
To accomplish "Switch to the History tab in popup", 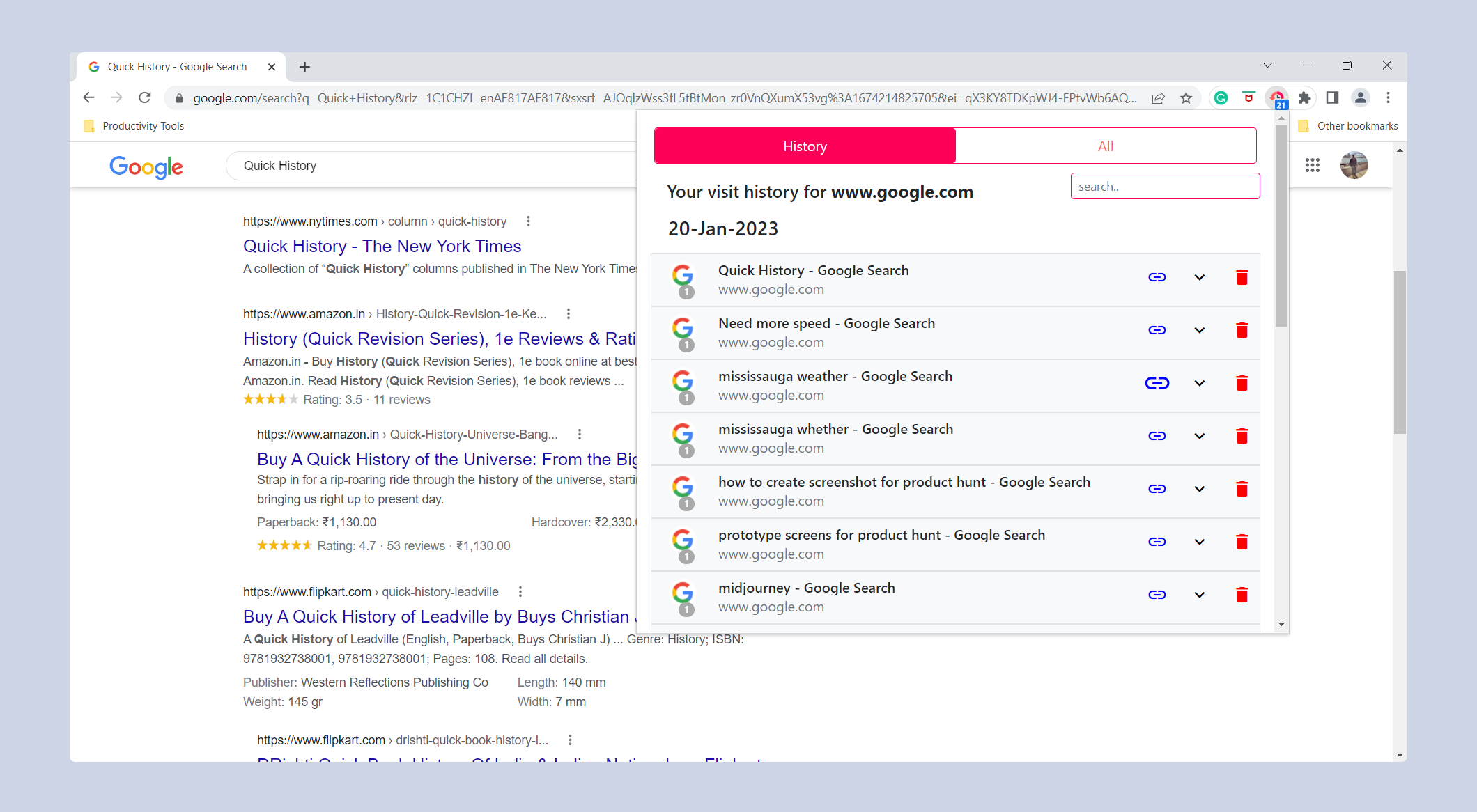I will 805,146.
